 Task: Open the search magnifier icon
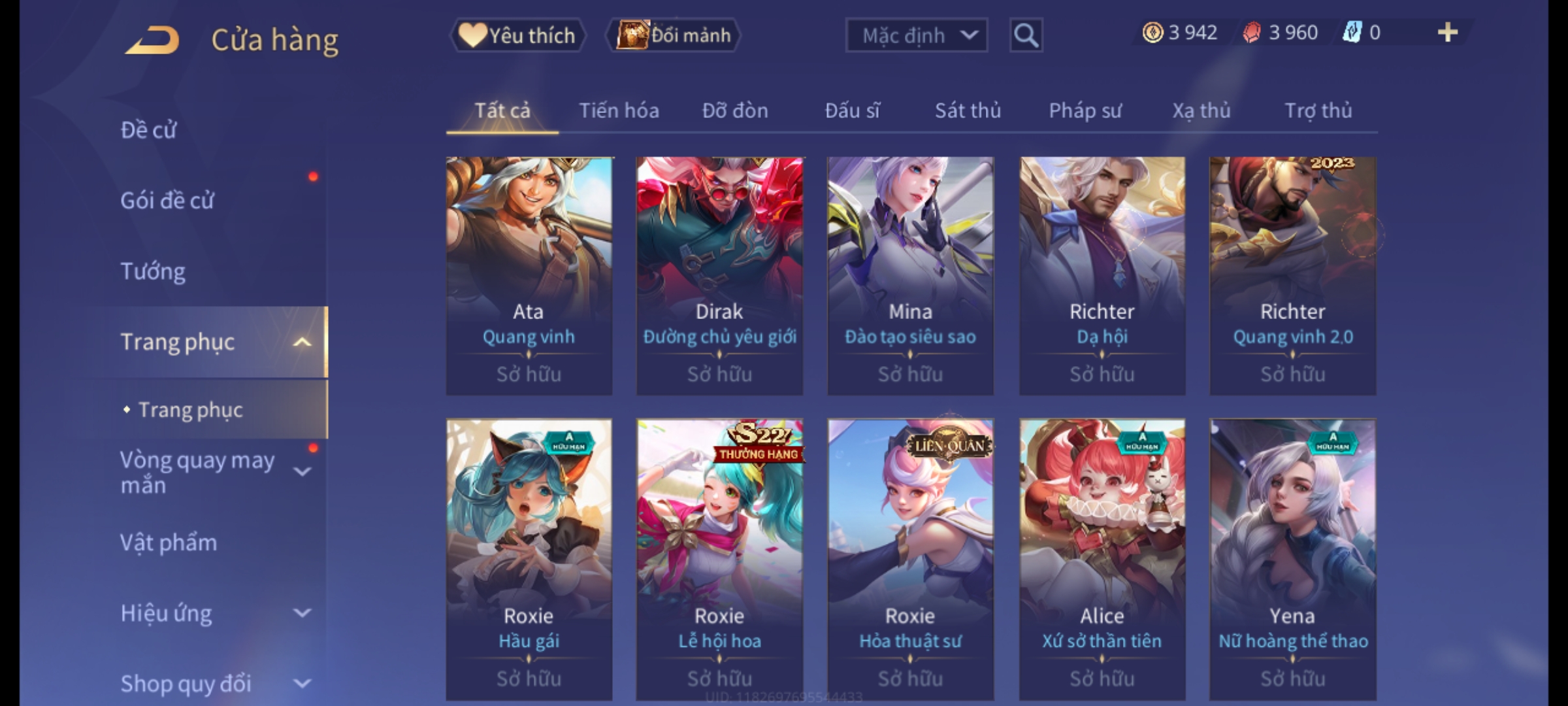point(1026,35)
